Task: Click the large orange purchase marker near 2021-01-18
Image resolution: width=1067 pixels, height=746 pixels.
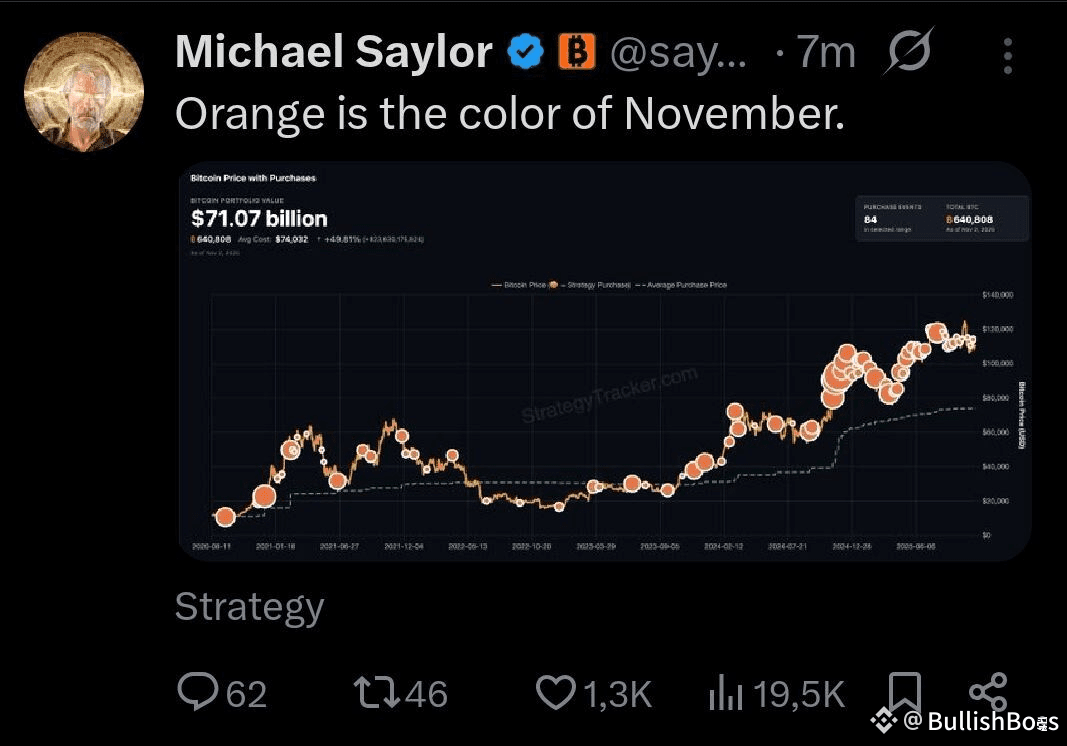Action: pyautogui.click(x=264, y=496)
